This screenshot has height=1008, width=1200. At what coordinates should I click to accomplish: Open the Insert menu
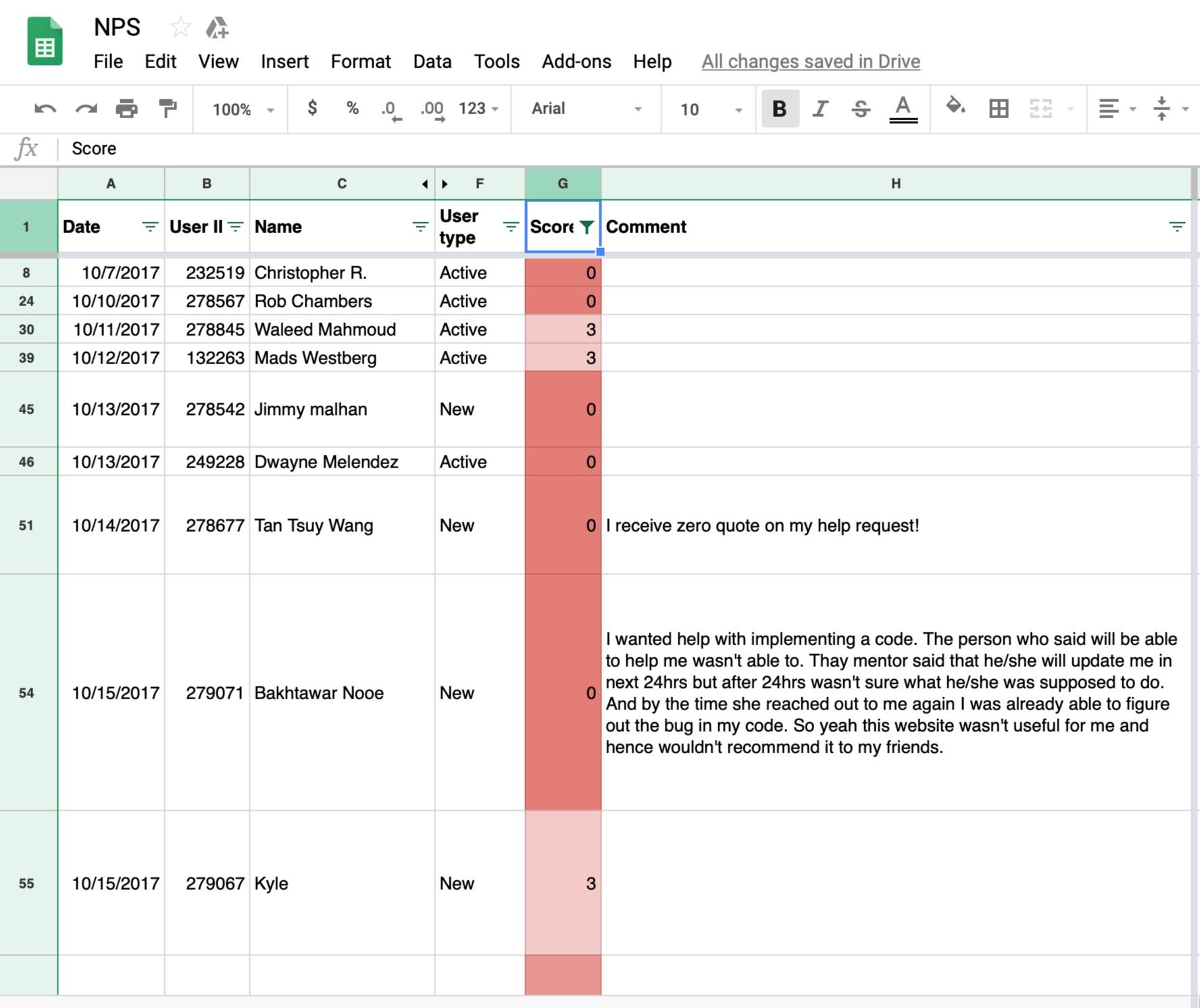point(284,61)
